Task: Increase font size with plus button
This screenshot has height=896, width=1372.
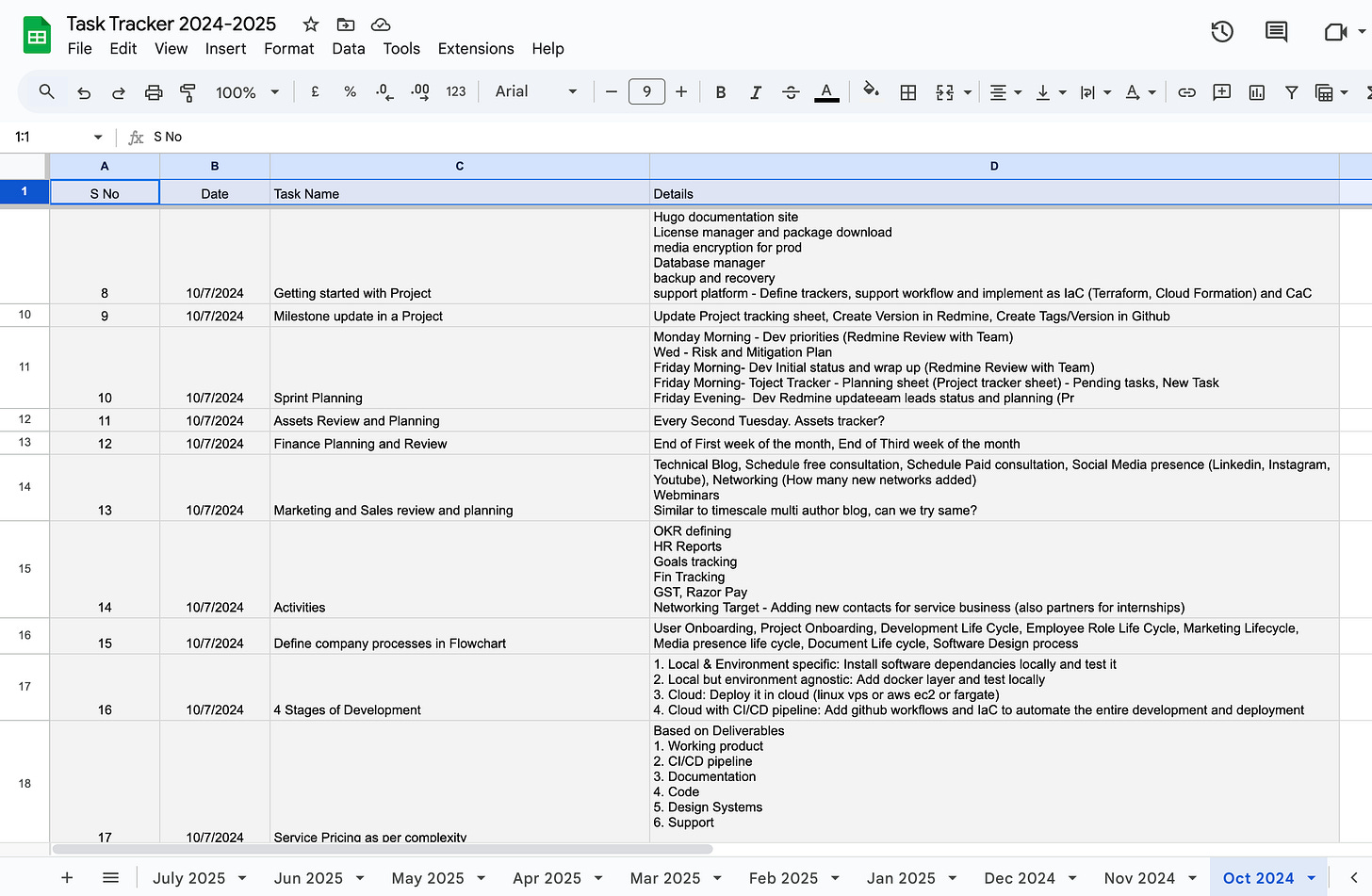Action: [681, 91]
